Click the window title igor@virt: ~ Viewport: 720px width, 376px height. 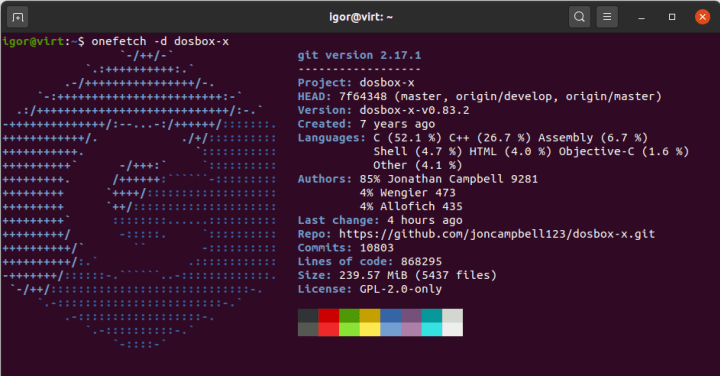[x=361, y=17]
